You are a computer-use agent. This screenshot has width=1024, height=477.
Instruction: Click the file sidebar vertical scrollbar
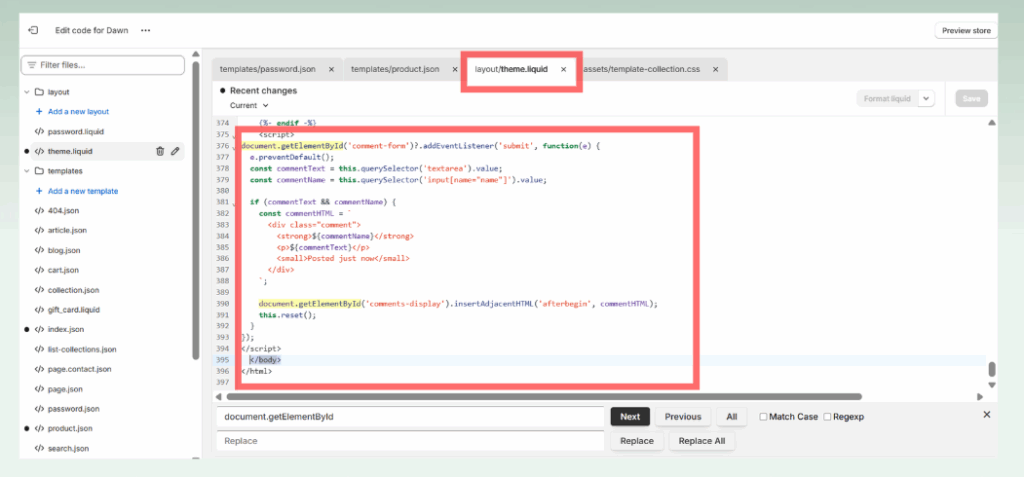(x=195, y=209)
